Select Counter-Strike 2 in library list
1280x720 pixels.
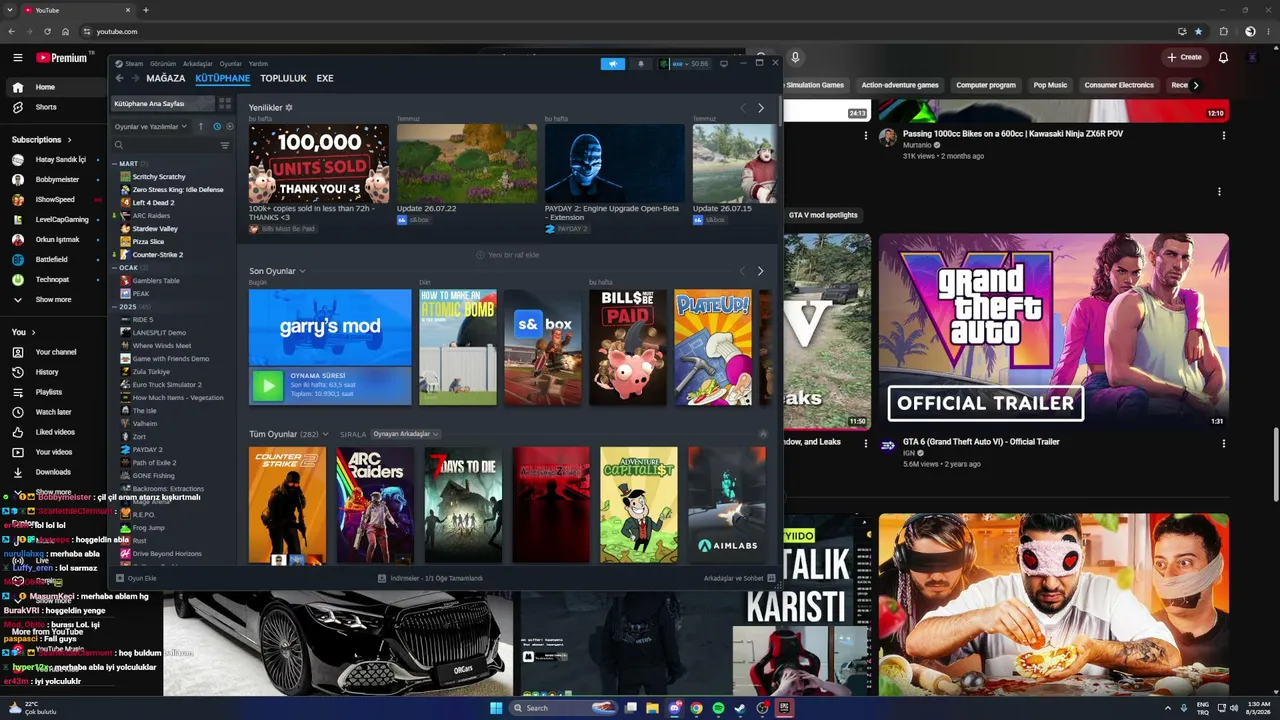pyautogui.click(x=157, y=255)
